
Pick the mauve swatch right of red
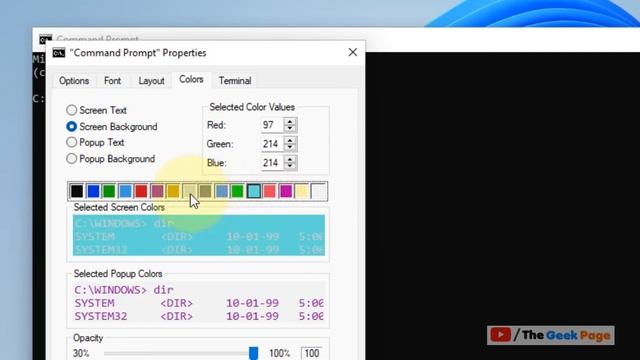pyautogui.click(x=157, y=191)
